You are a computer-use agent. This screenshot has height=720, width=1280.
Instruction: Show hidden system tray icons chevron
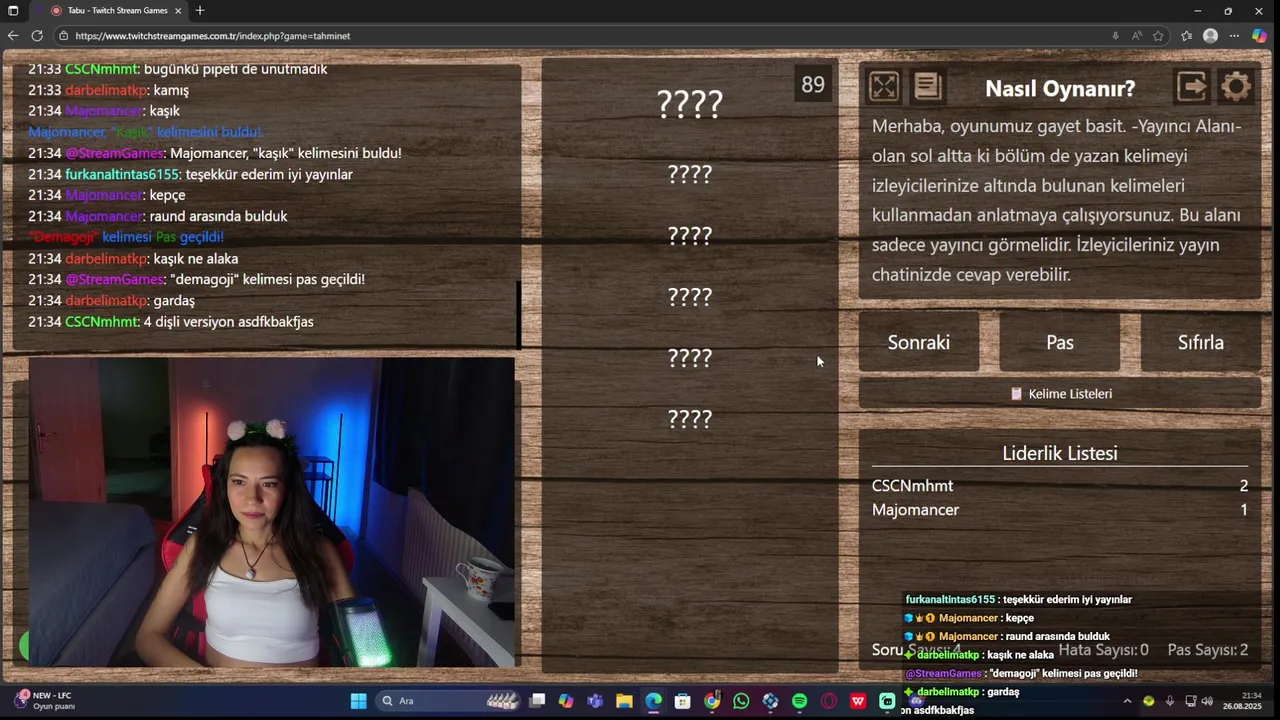1127,701
